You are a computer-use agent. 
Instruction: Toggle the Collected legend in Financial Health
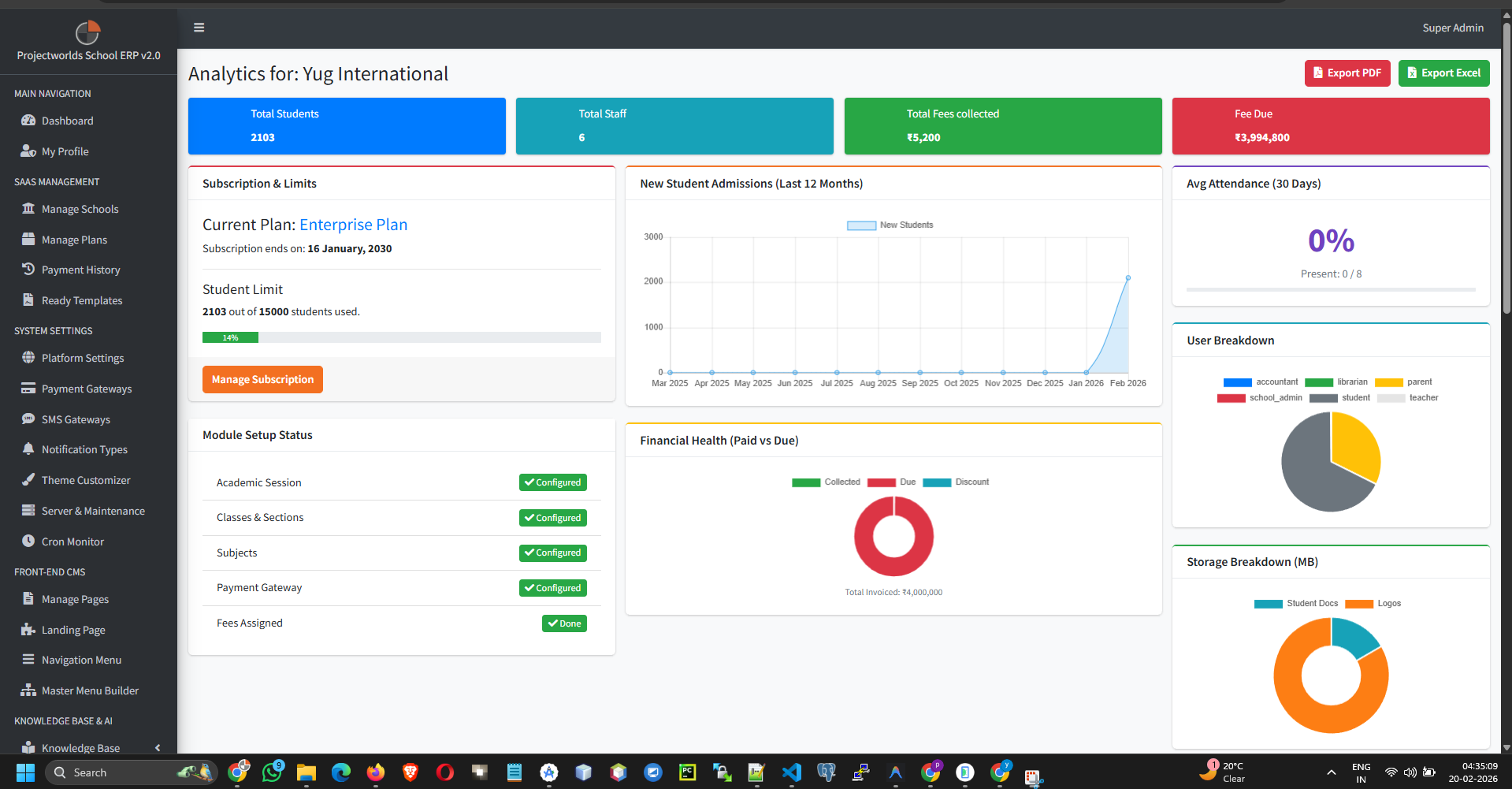[827, 482]
